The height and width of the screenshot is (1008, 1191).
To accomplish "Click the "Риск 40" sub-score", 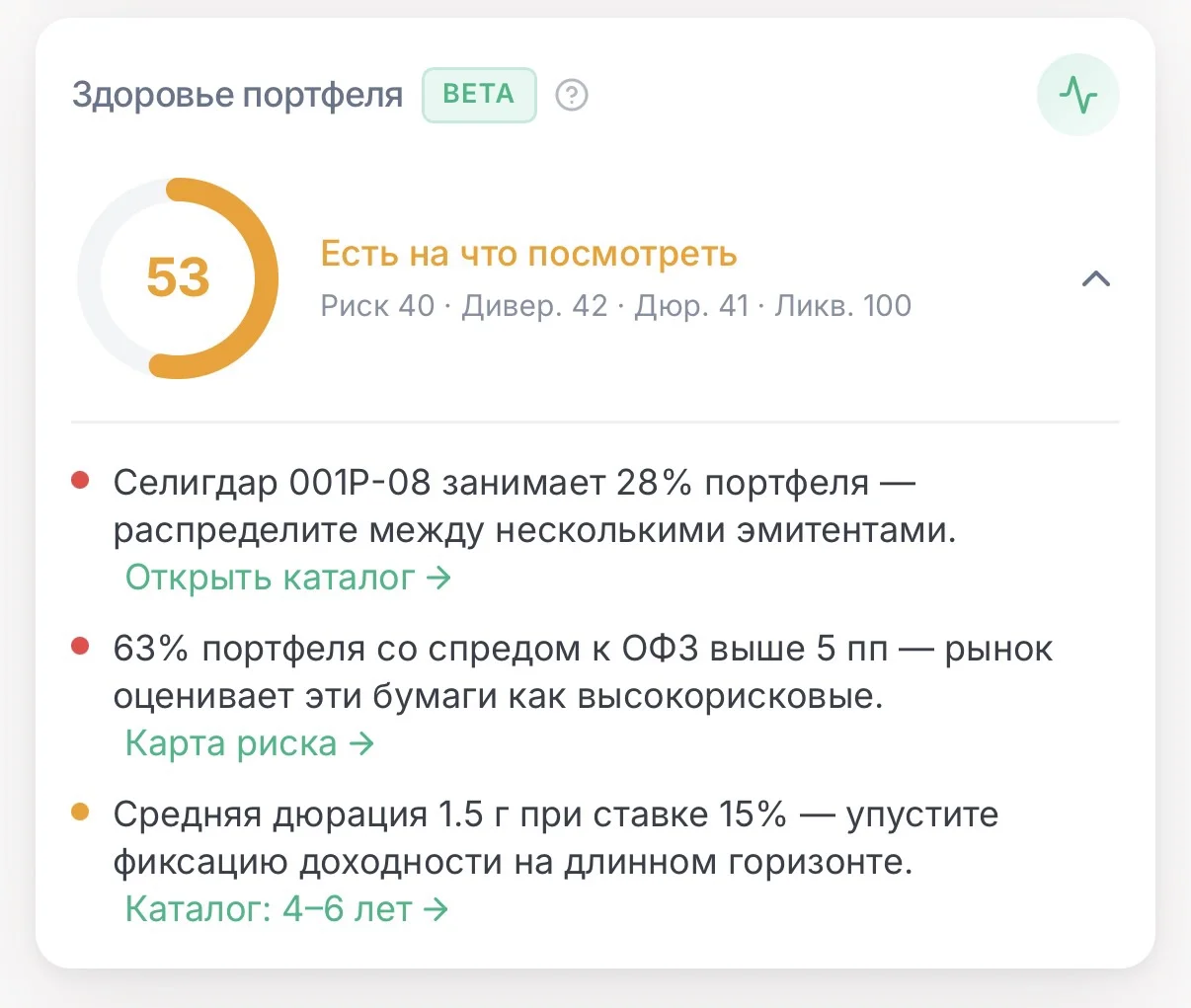I will point(377,306).
